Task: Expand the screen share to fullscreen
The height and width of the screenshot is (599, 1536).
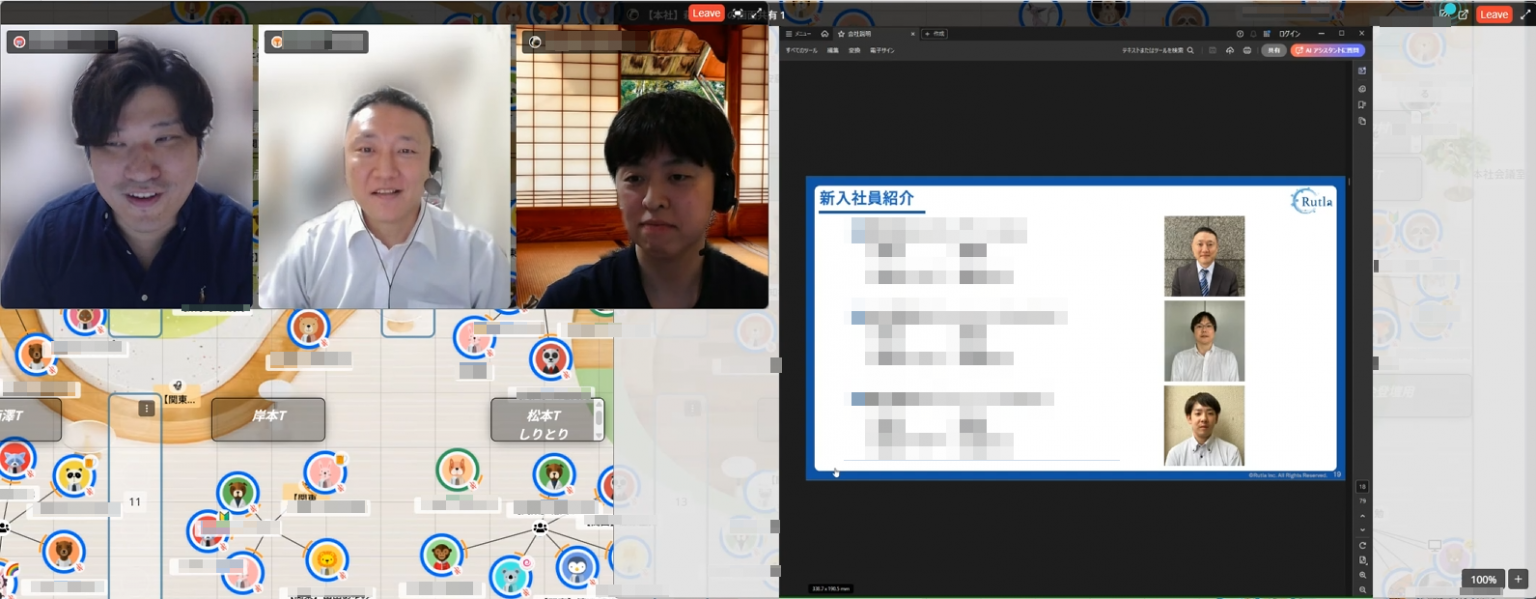Action: pyautogui.click(x=1526, y=14)
